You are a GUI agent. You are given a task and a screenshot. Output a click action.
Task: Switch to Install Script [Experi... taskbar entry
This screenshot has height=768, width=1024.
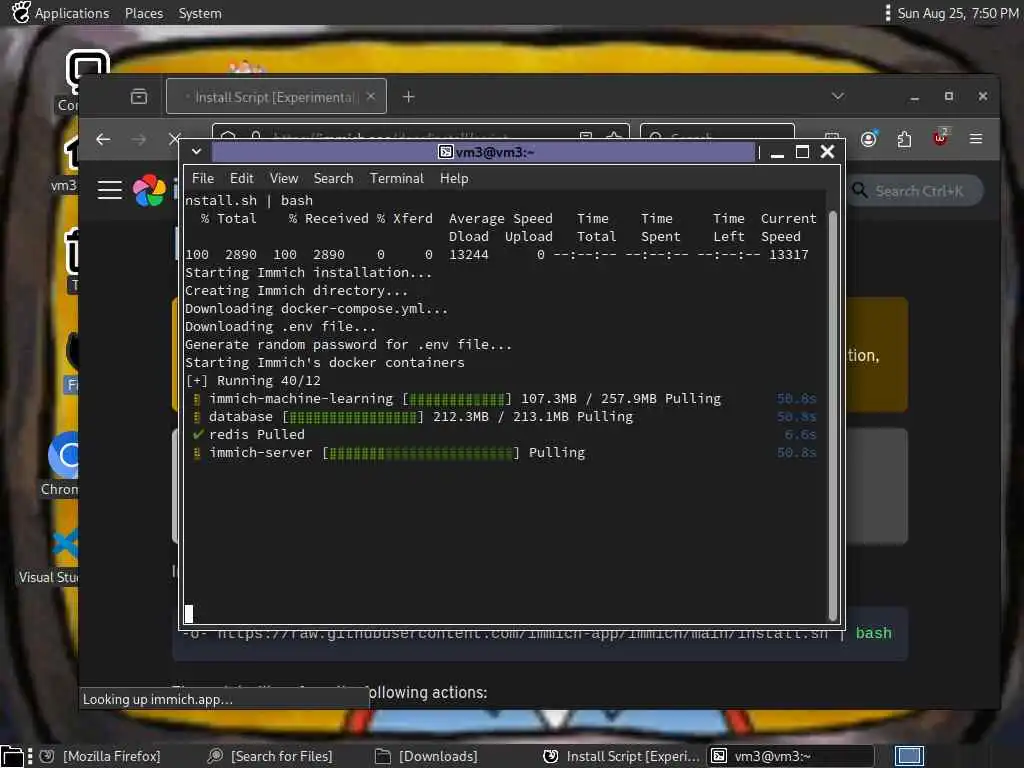622,756
